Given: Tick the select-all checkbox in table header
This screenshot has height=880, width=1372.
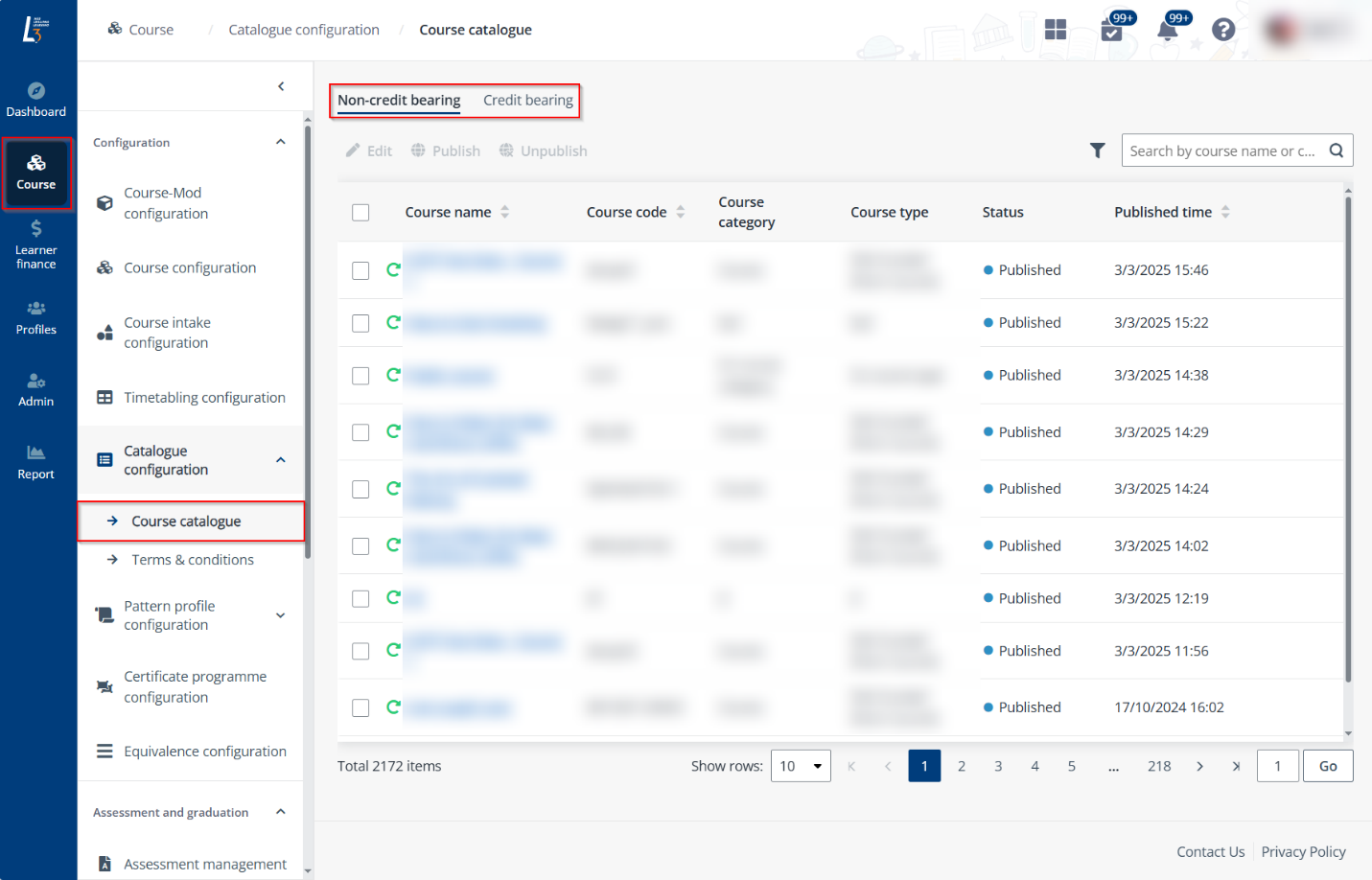Looking at the screenshot, I should tap(360, 213).
